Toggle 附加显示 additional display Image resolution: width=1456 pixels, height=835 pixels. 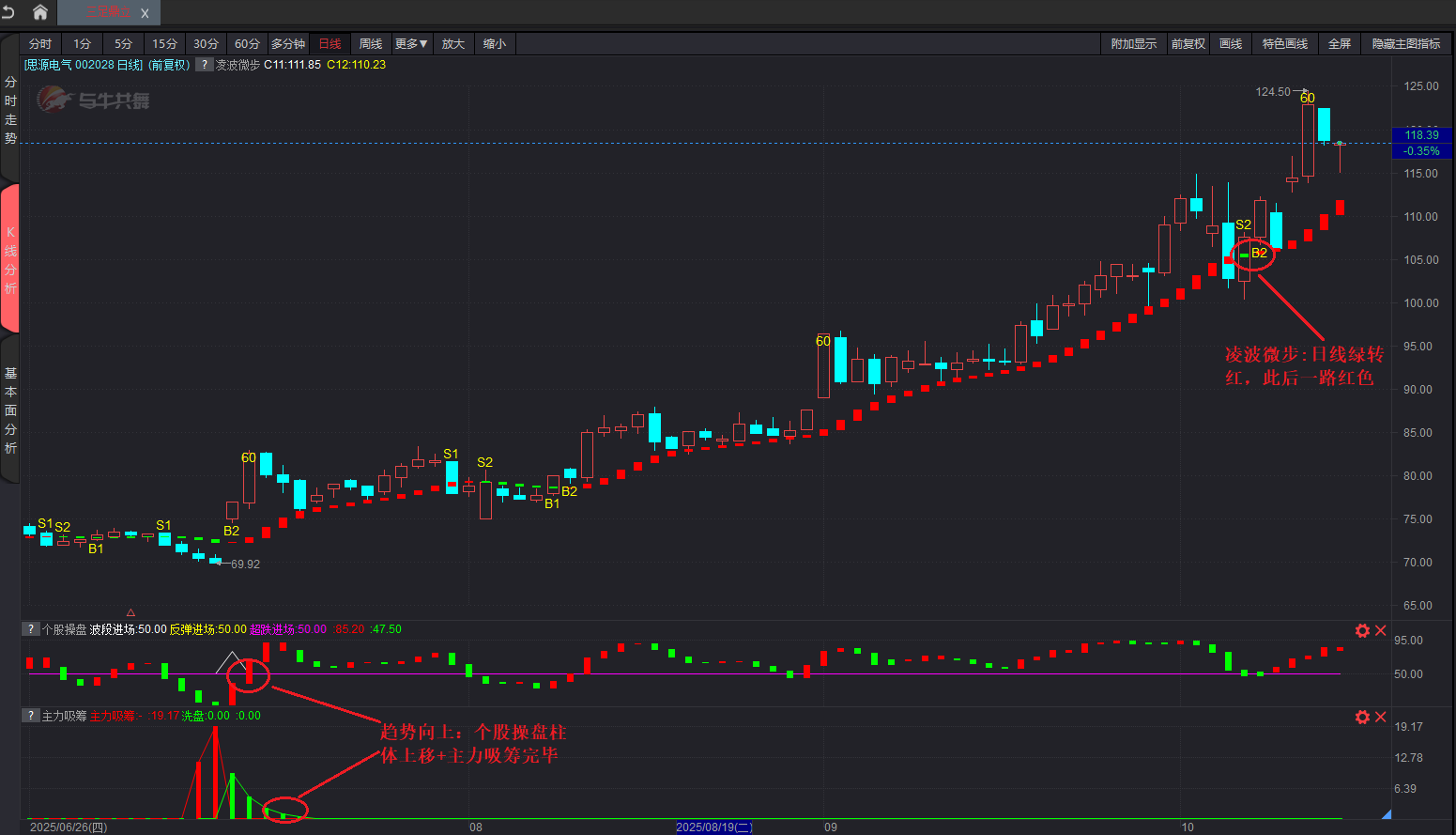click(x=1133, y=44)
